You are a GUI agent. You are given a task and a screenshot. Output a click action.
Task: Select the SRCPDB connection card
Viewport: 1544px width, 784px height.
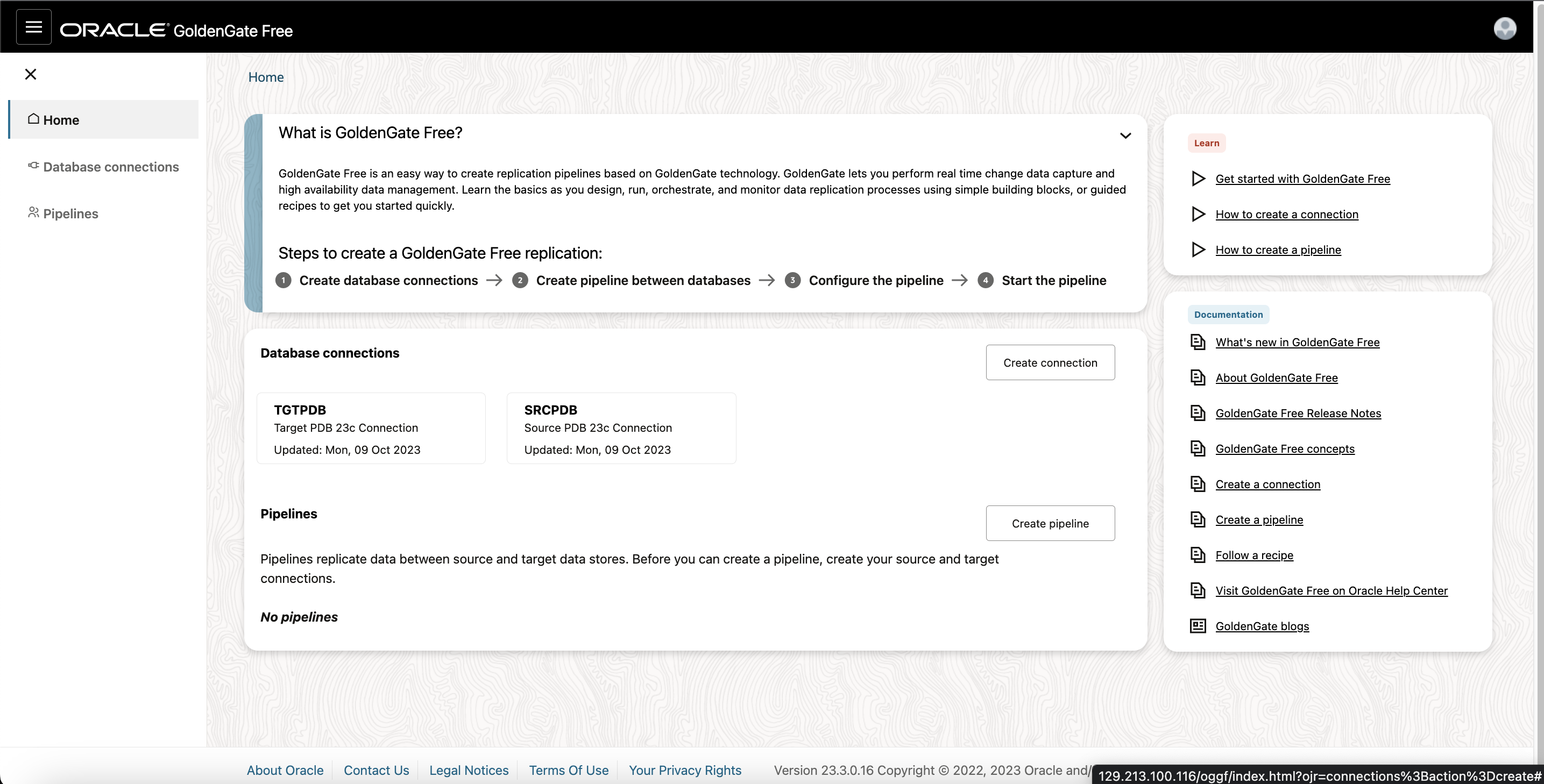tap(621, 427)
